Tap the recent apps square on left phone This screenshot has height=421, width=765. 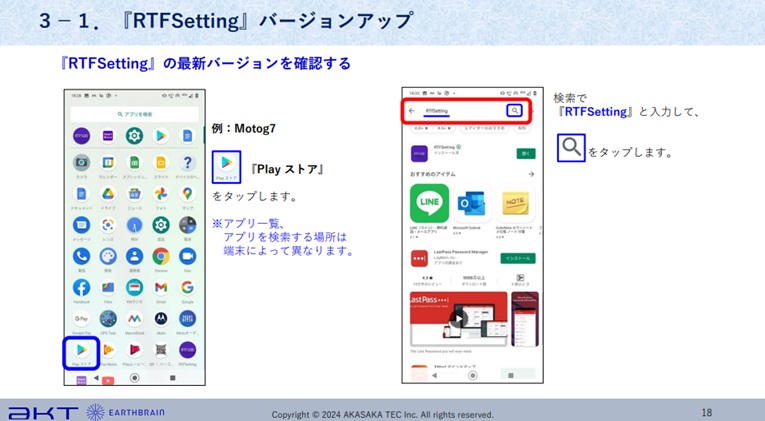click(x=172, y=378)
